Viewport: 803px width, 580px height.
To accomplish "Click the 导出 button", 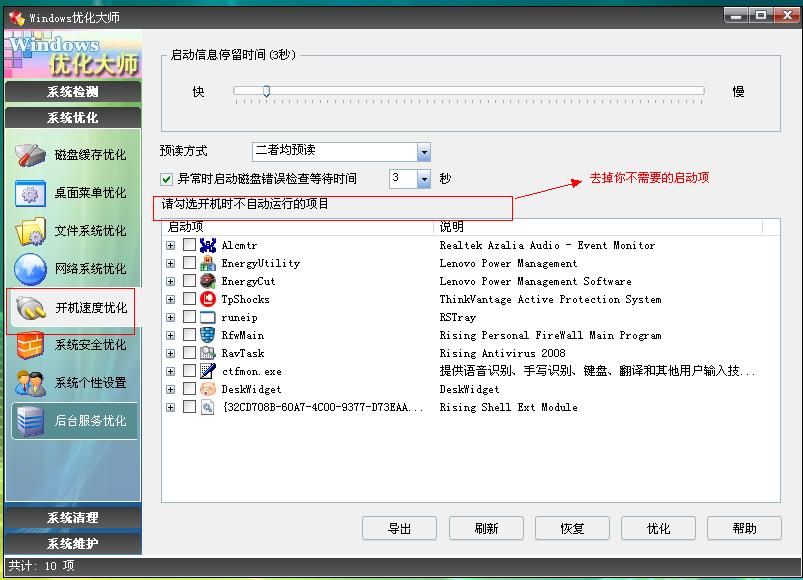I will (399, 528).
